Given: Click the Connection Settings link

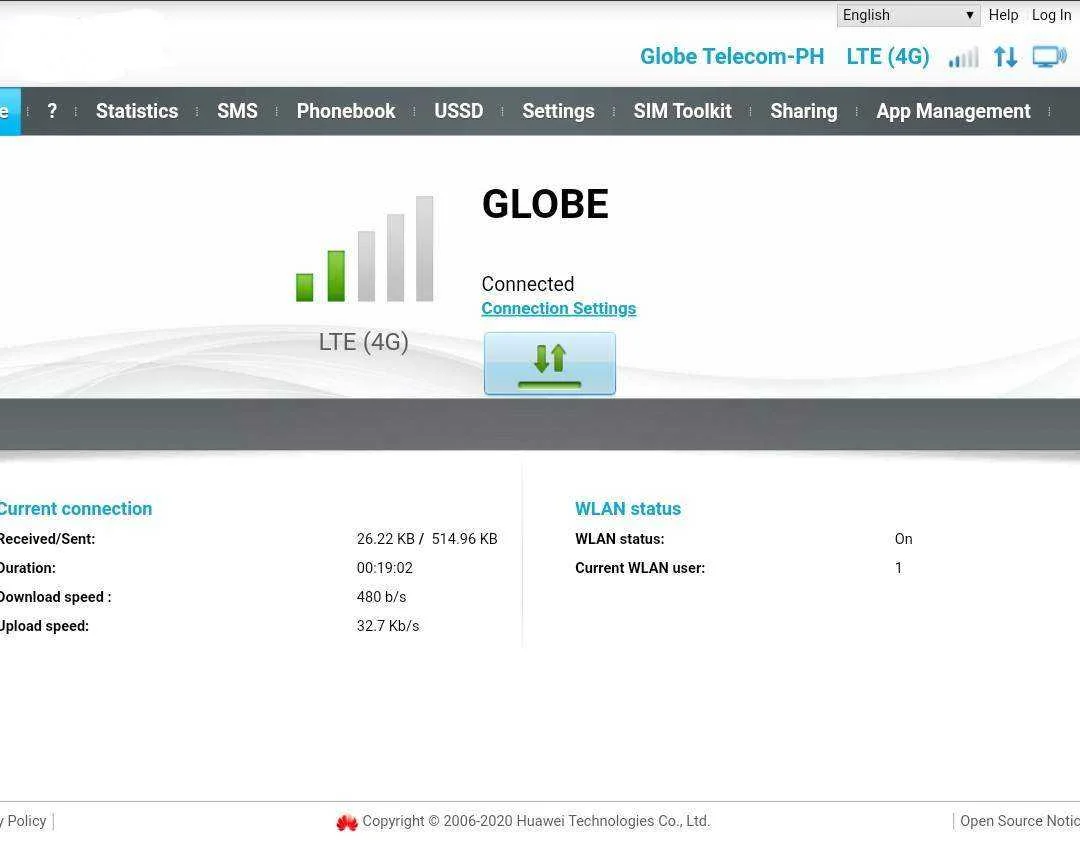Looking at the screenshot, I should click(x=559, y=308).
